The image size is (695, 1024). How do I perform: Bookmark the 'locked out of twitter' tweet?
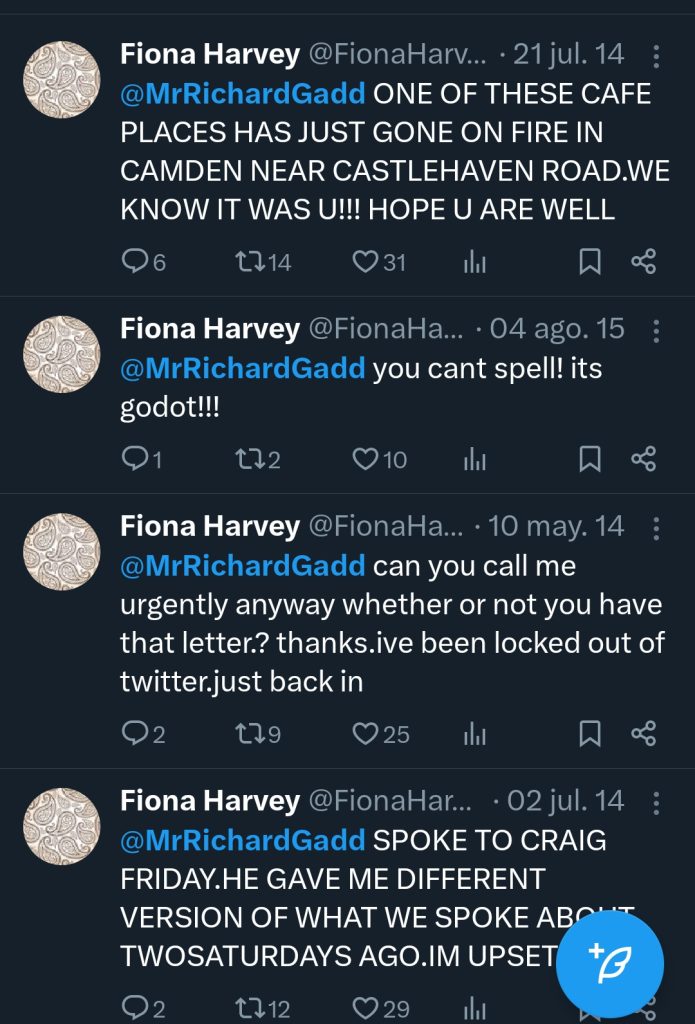pos(590,734)
